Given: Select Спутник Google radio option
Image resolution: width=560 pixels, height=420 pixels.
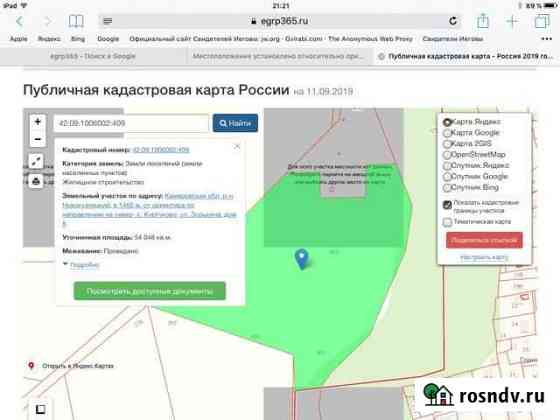Looking at the screenshot, I should coord(447,177).
